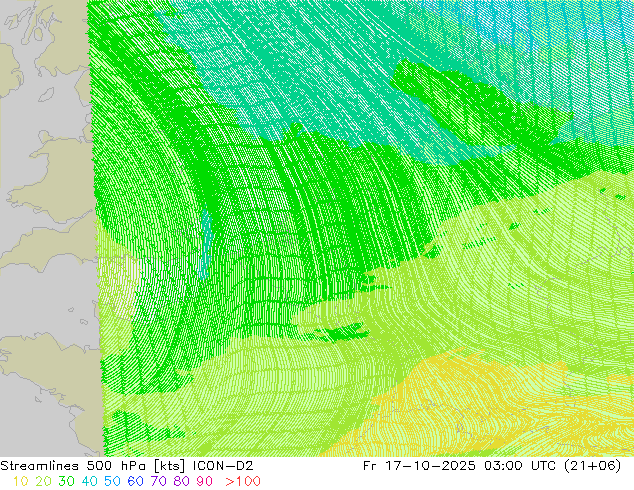Click legend value 10
634x490 pixels.
[21, 481]
